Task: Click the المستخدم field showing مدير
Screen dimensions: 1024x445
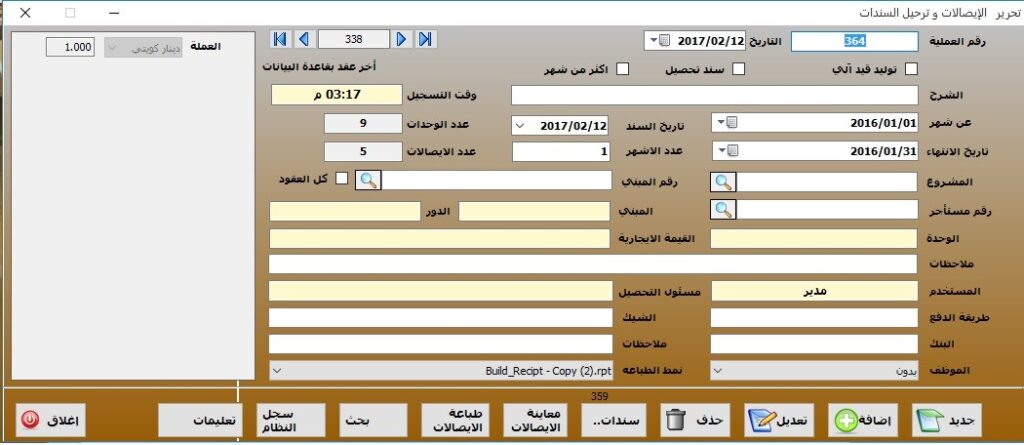Action: (x=814, y=291)
